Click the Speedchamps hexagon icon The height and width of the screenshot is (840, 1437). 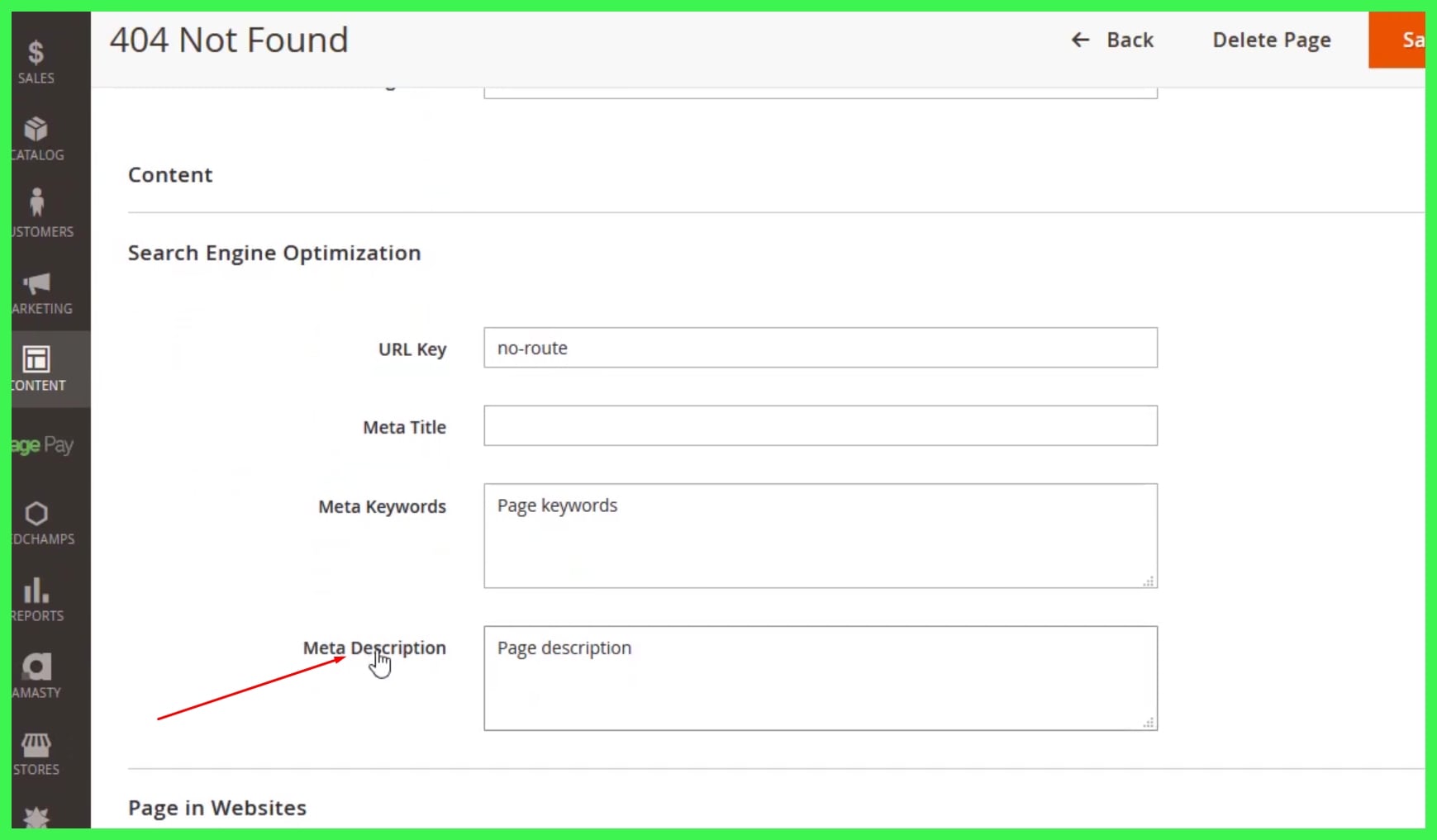click(36, 515)
